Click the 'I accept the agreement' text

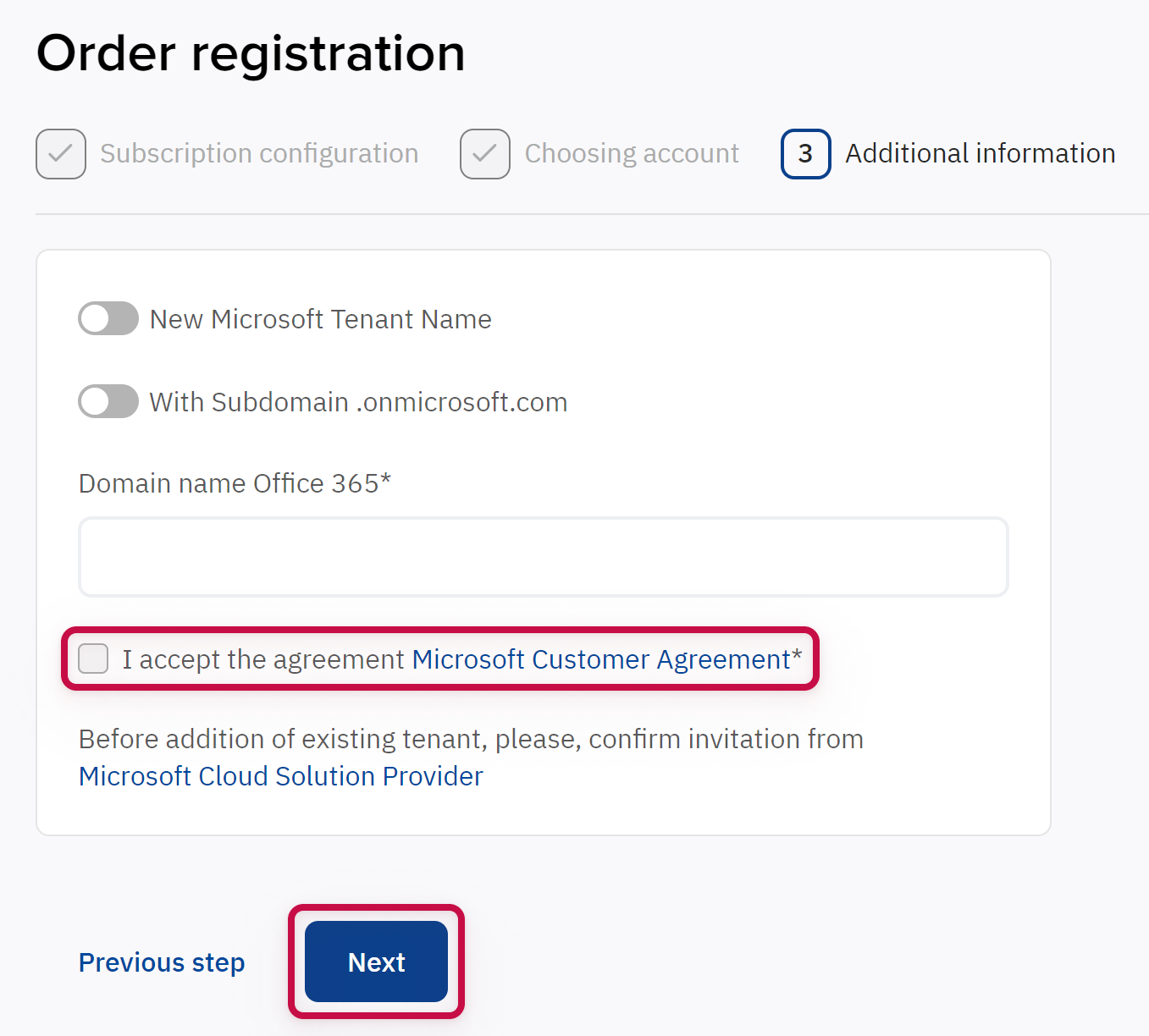[x=263, y=659]
